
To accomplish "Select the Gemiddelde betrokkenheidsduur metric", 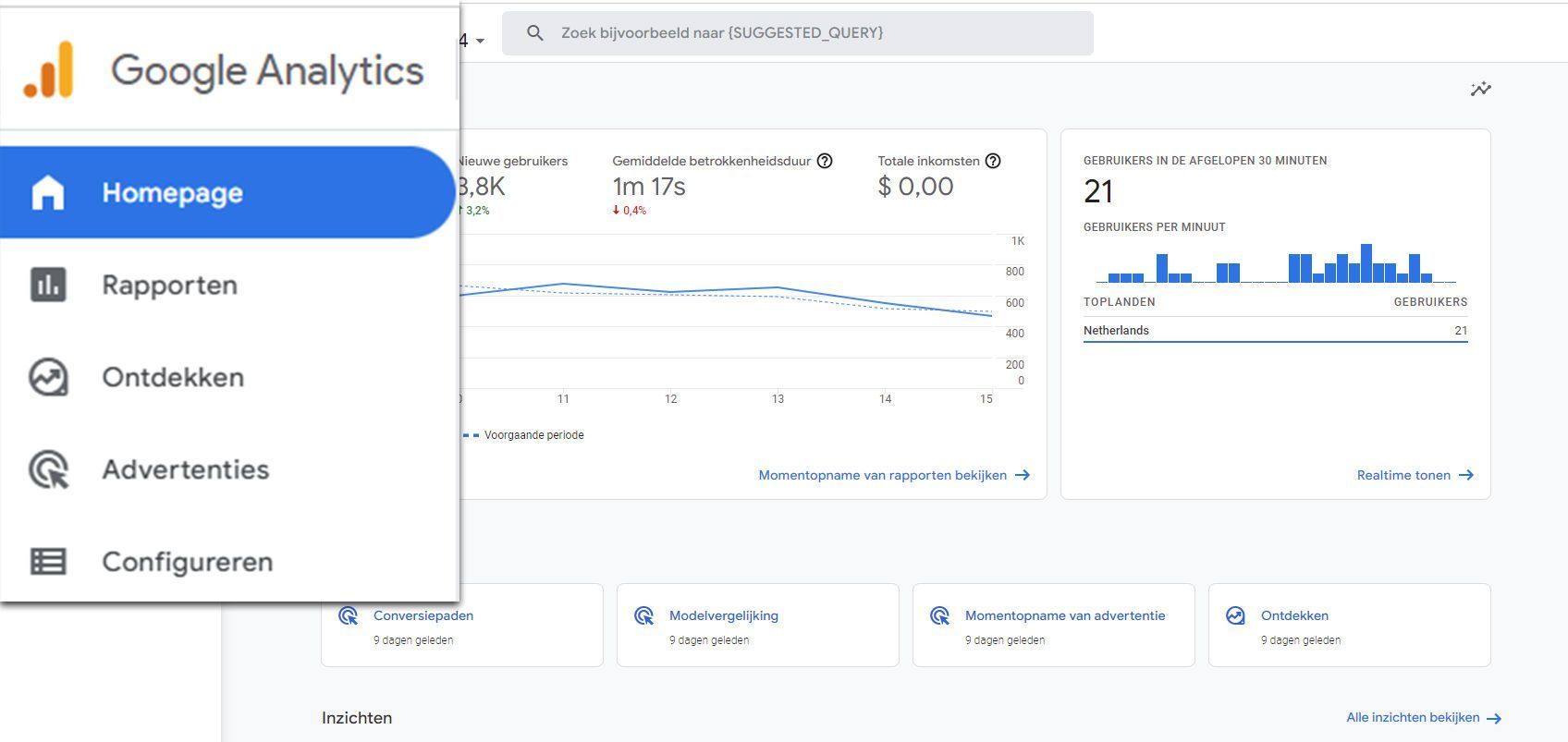I will point(722,185).
